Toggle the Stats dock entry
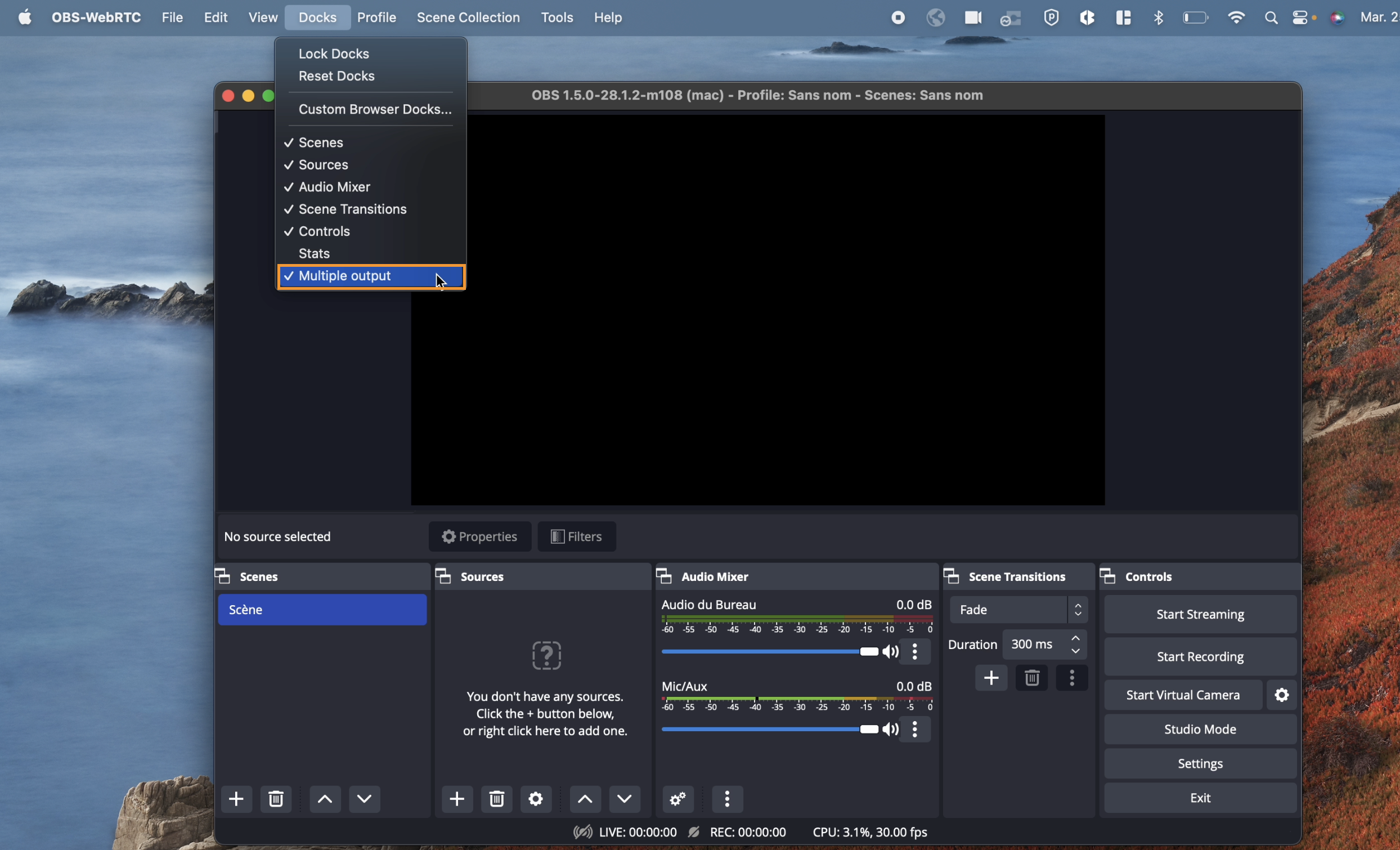This screenshot has width=1400, height=850. coord(314,253)
